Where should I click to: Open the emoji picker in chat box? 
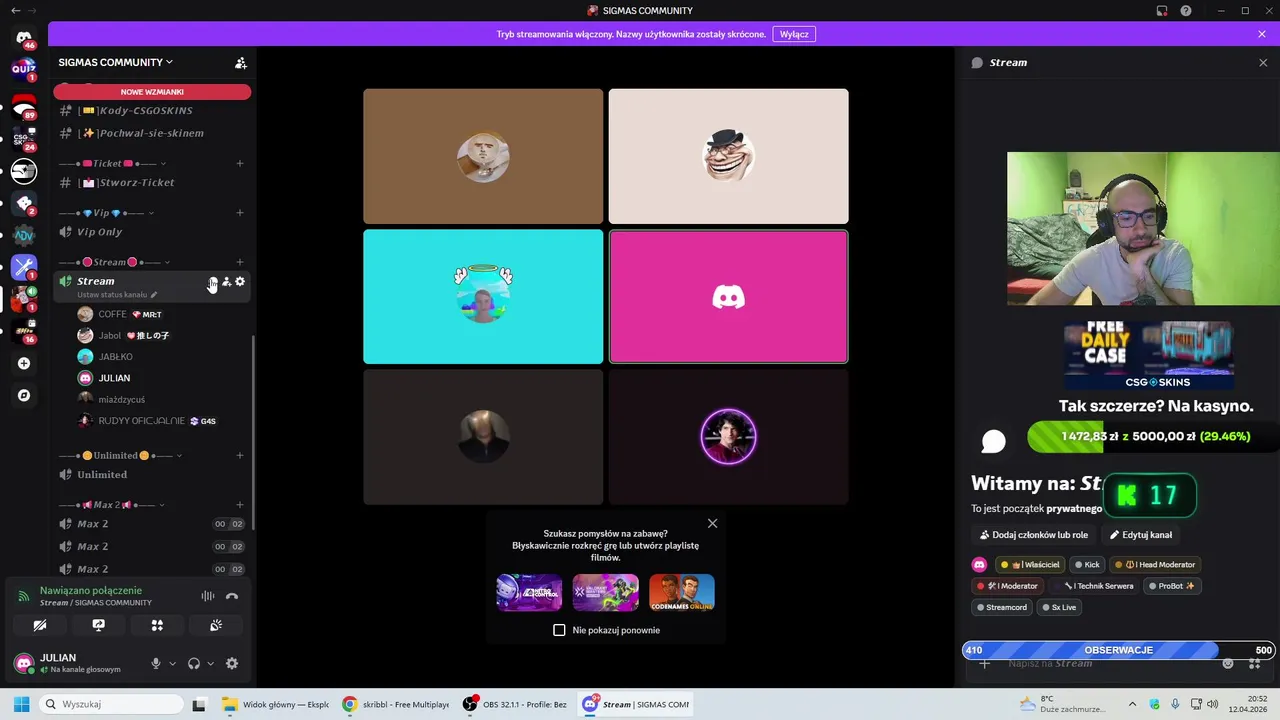click(1228, 663)
